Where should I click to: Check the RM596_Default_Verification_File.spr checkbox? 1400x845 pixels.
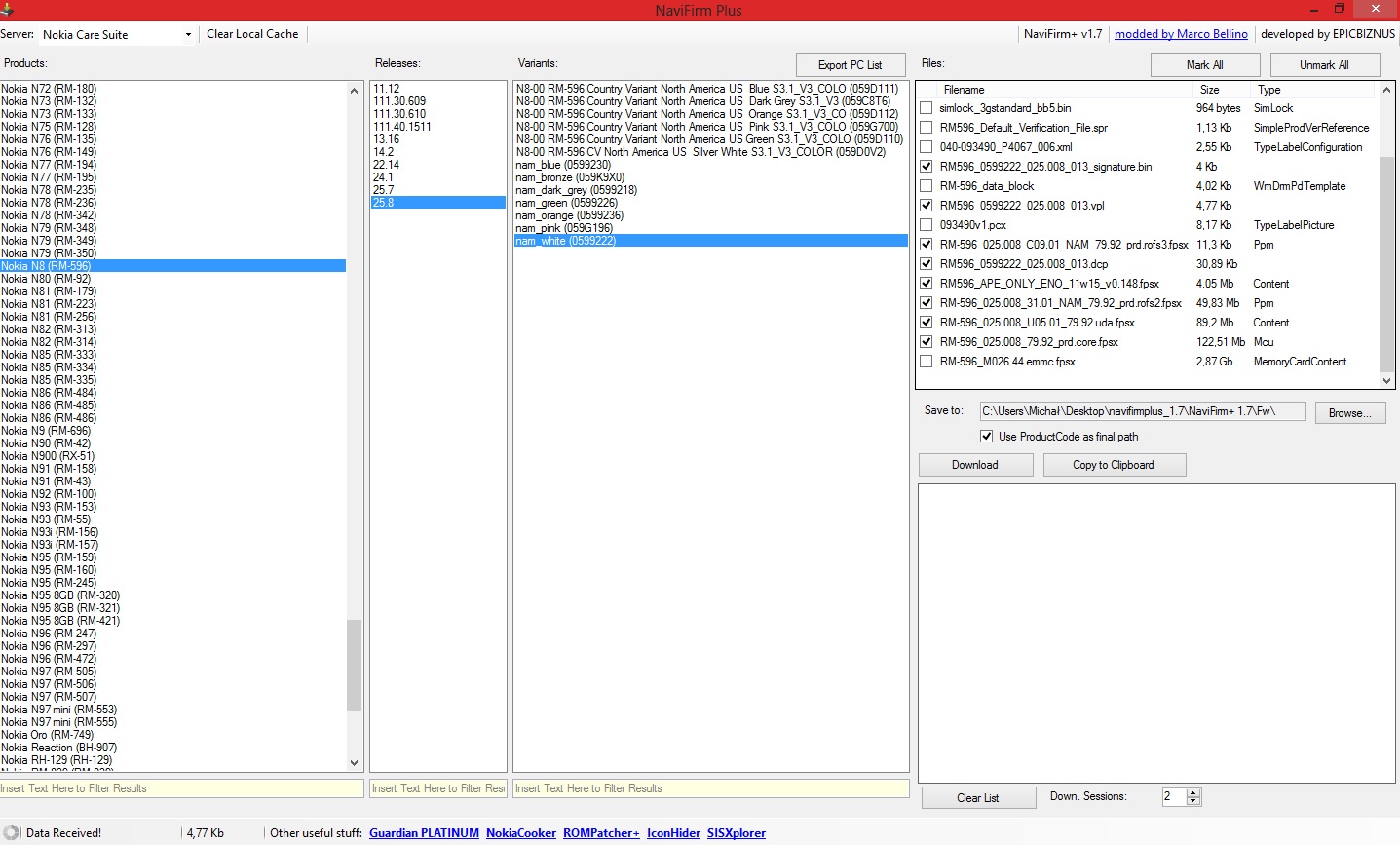[x=926, y=128]
